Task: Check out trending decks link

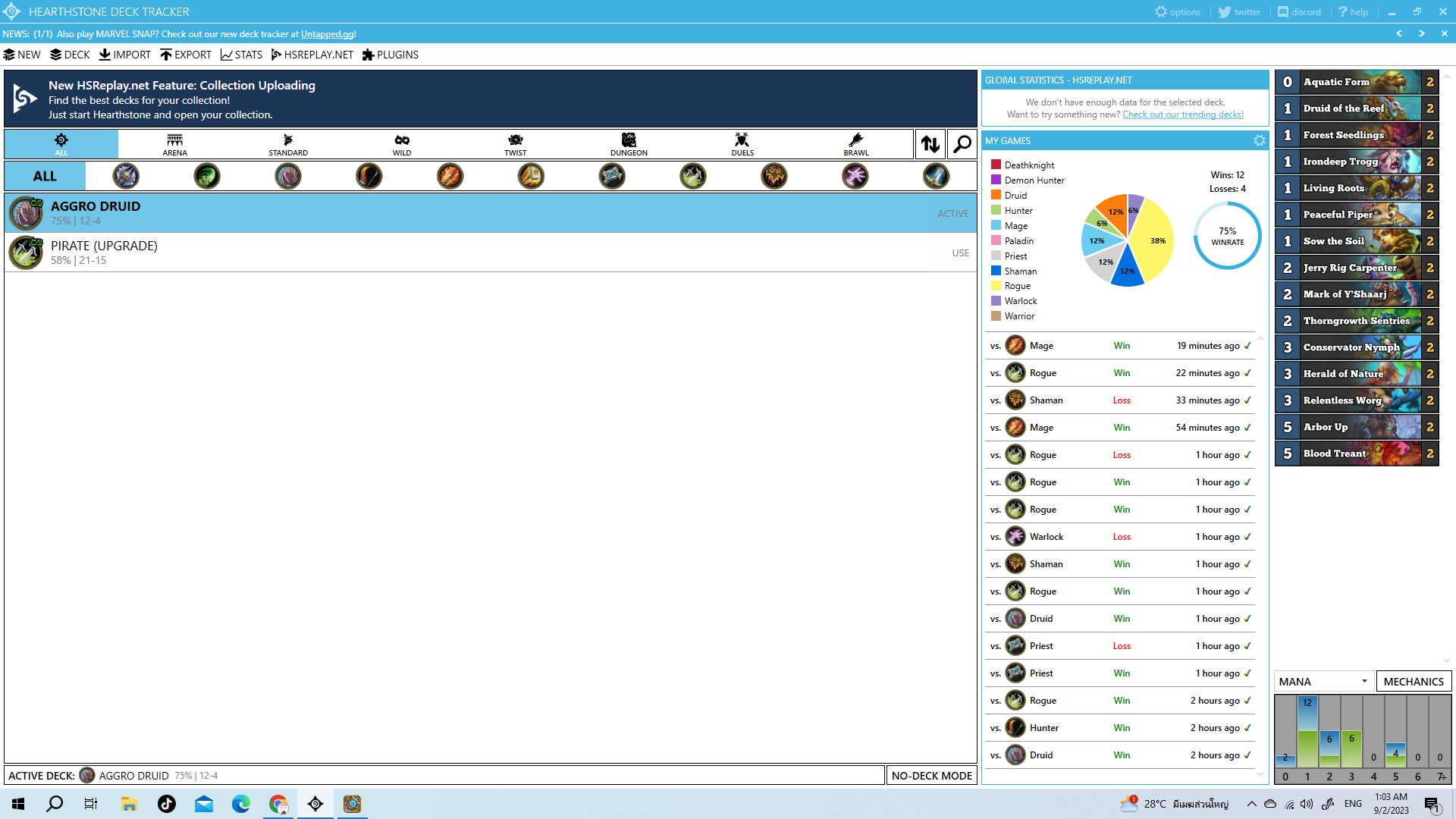Action: [1183, 115]
